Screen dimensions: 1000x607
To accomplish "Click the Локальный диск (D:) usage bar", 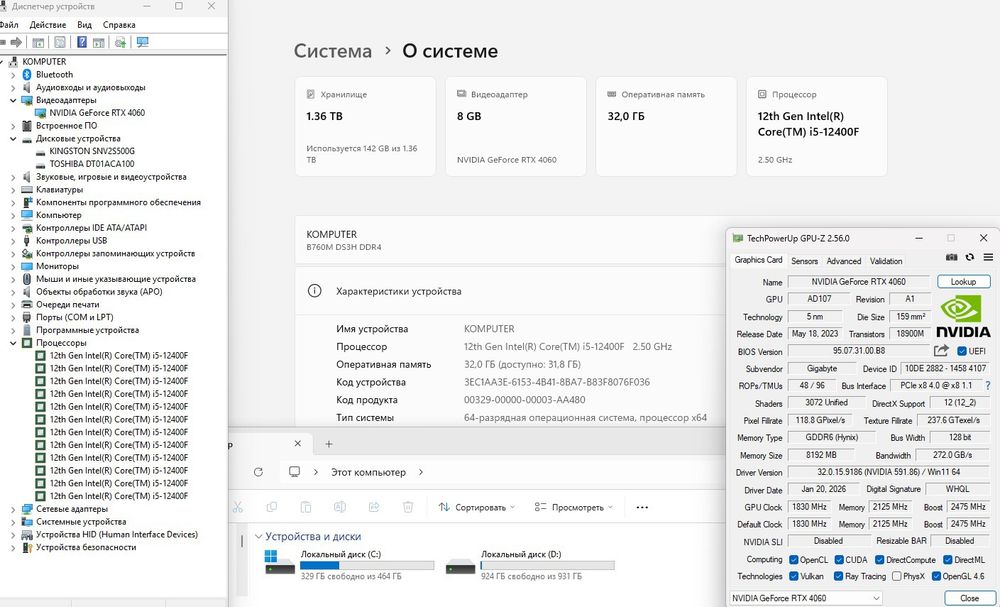I will tap(547, 566).
